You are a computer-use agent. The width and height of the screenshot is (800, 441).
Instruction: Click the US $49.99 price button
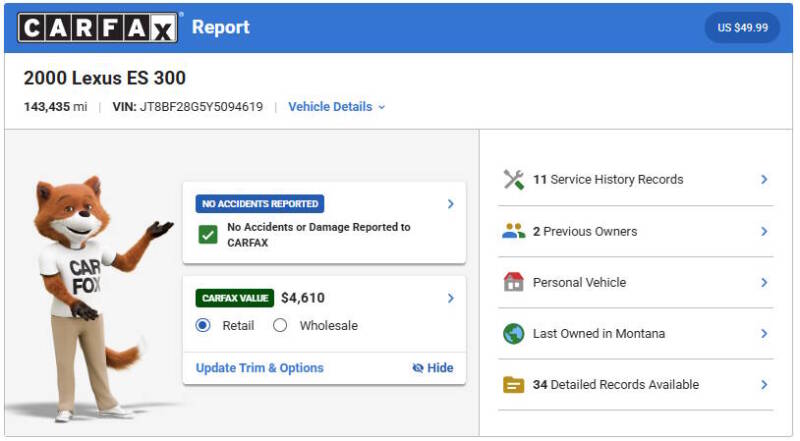tap(742, 28)
